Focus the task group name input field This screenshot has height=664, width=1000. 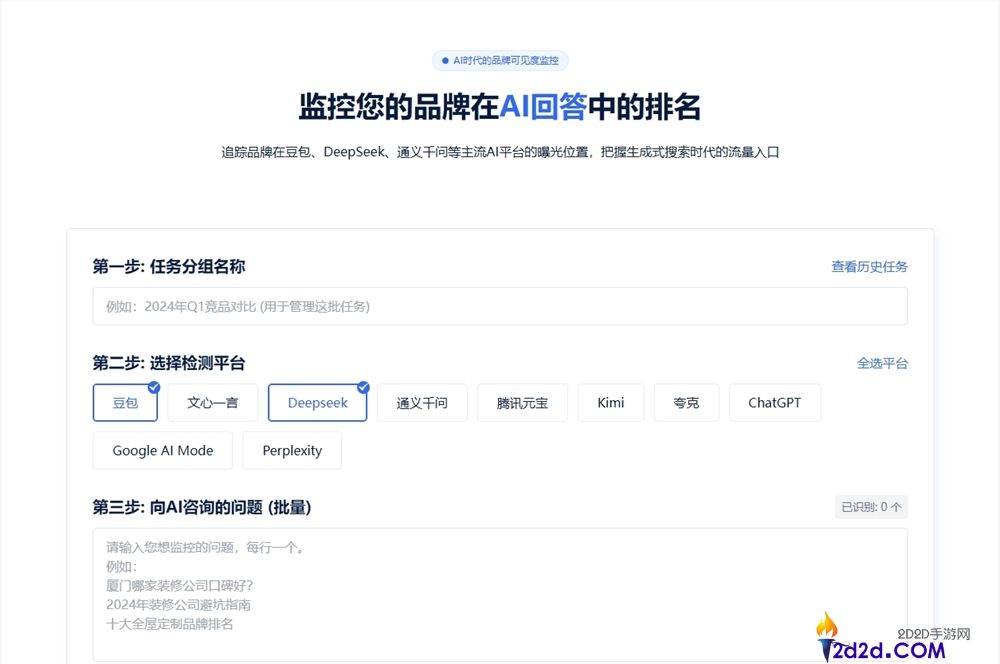[x=500, y=306]
